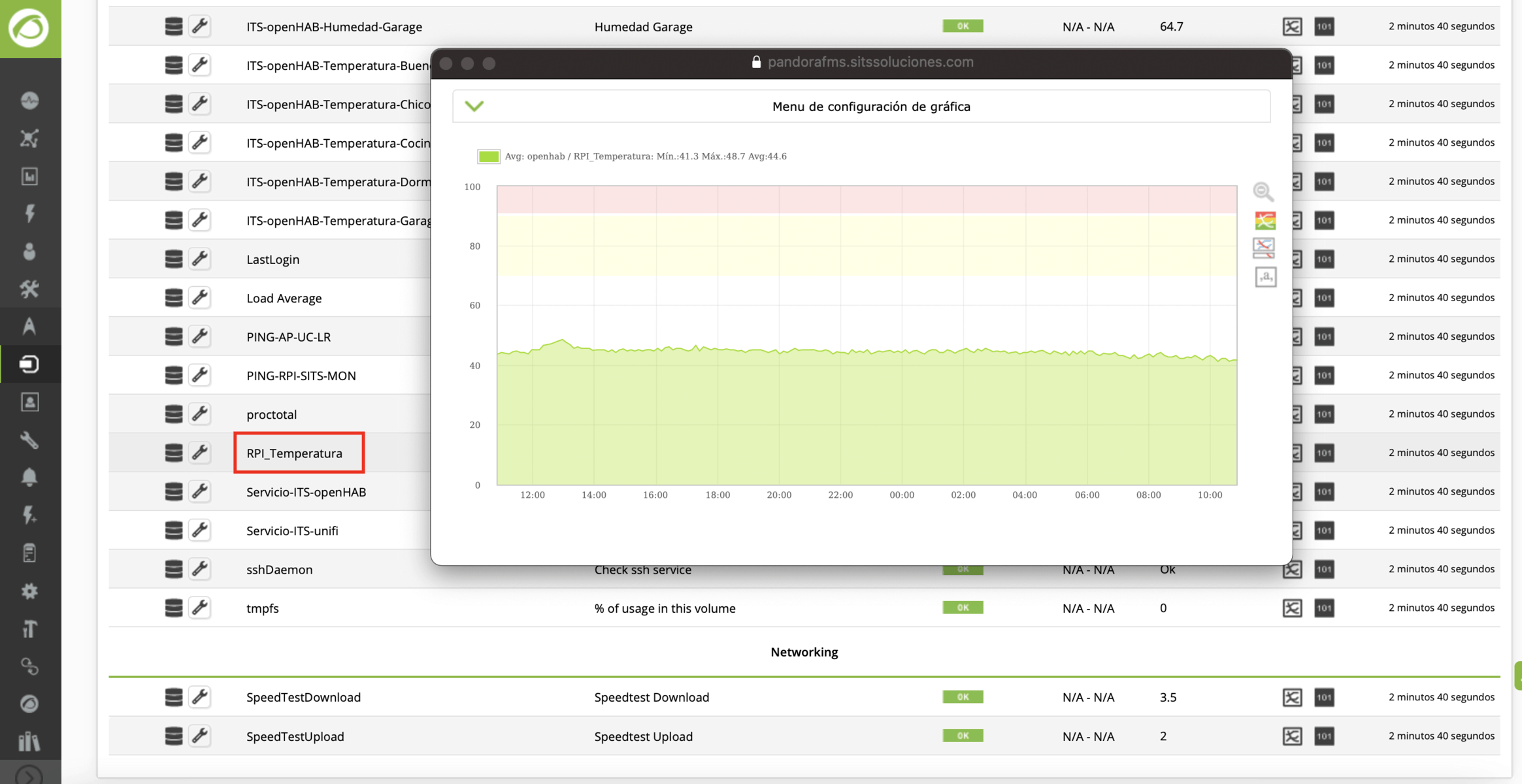
Task: Click the Load Average module name
Action: pos(284,299)
